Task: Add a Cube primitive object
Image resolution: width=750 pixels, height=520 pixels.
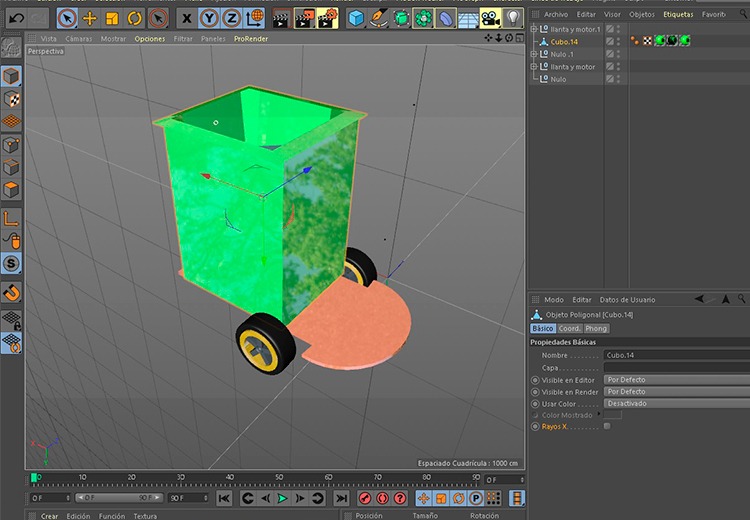Action: 357,17
